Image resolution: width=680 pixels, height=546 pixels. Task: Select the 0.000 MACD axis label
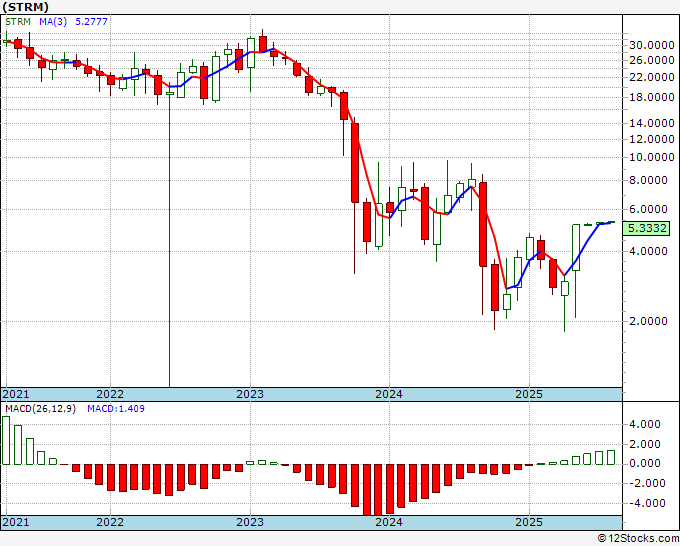645,463
